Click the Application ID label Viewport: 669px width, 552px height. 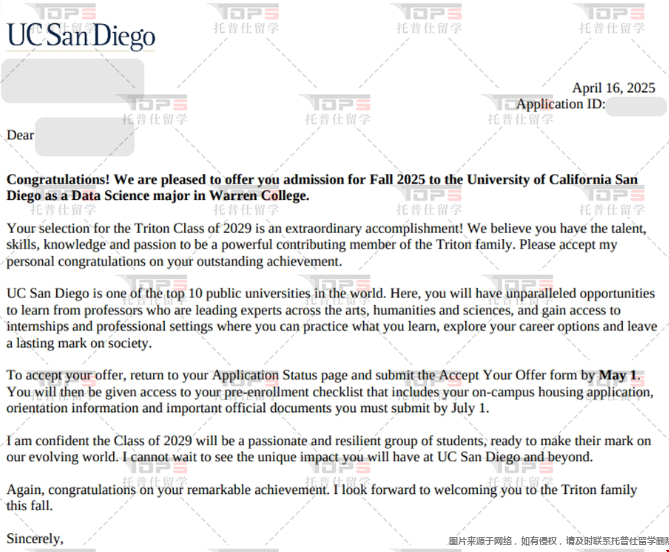click(x=560, y=104)
